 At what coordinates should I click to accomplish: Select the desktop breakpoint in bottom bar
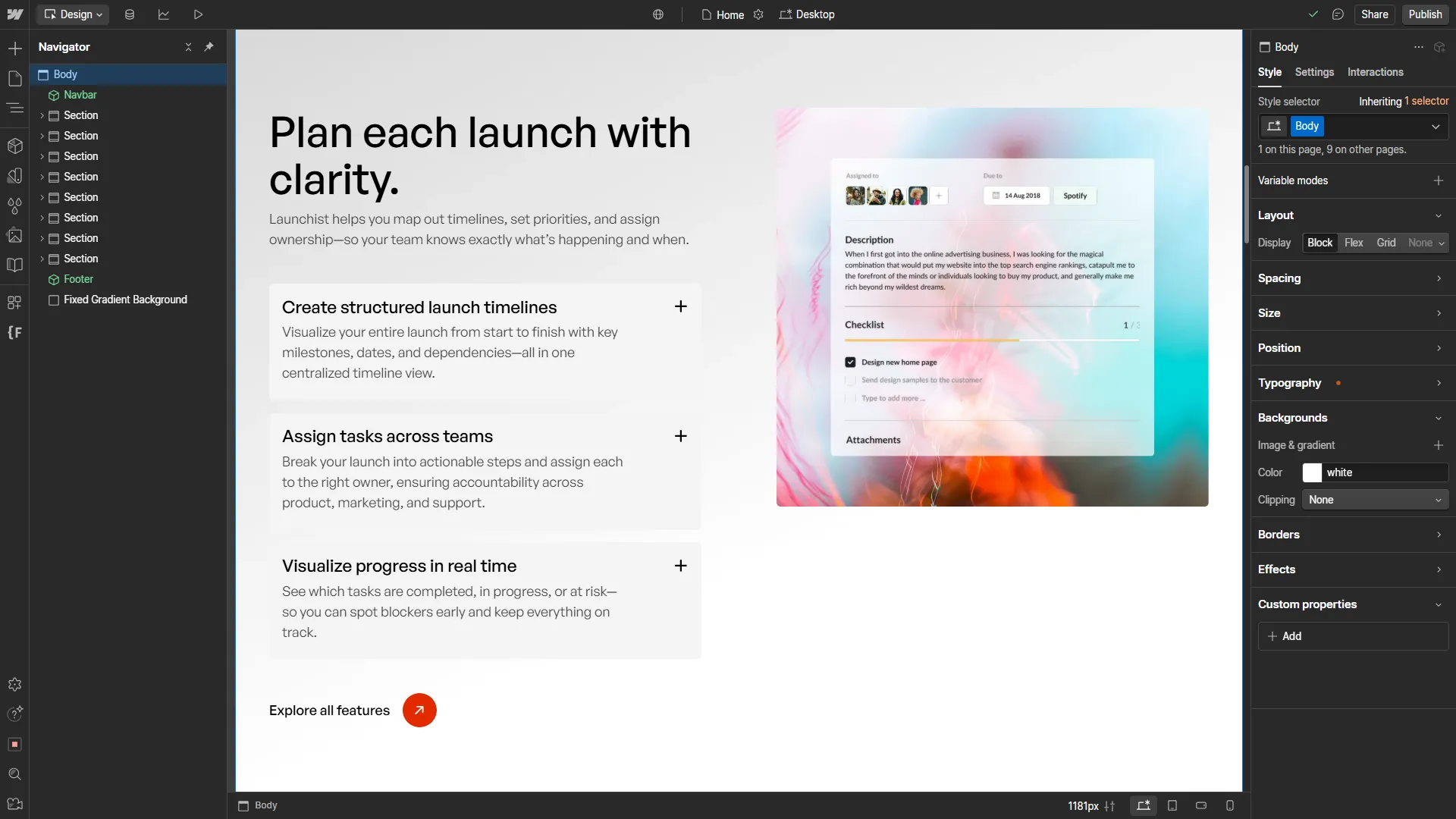coord(1144,805)
